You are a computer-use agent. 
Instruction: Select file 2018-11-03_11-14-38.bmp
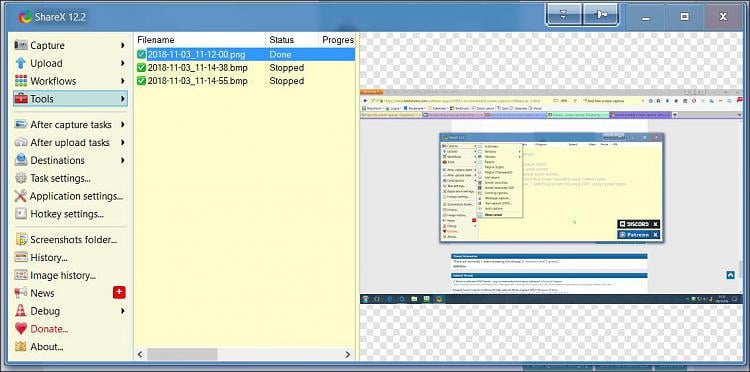pos(198,68)
